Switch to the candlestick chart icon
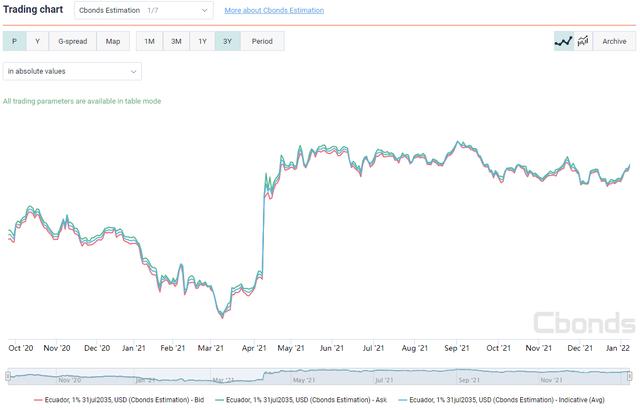The image size is (640, 410). coord(583,41)
